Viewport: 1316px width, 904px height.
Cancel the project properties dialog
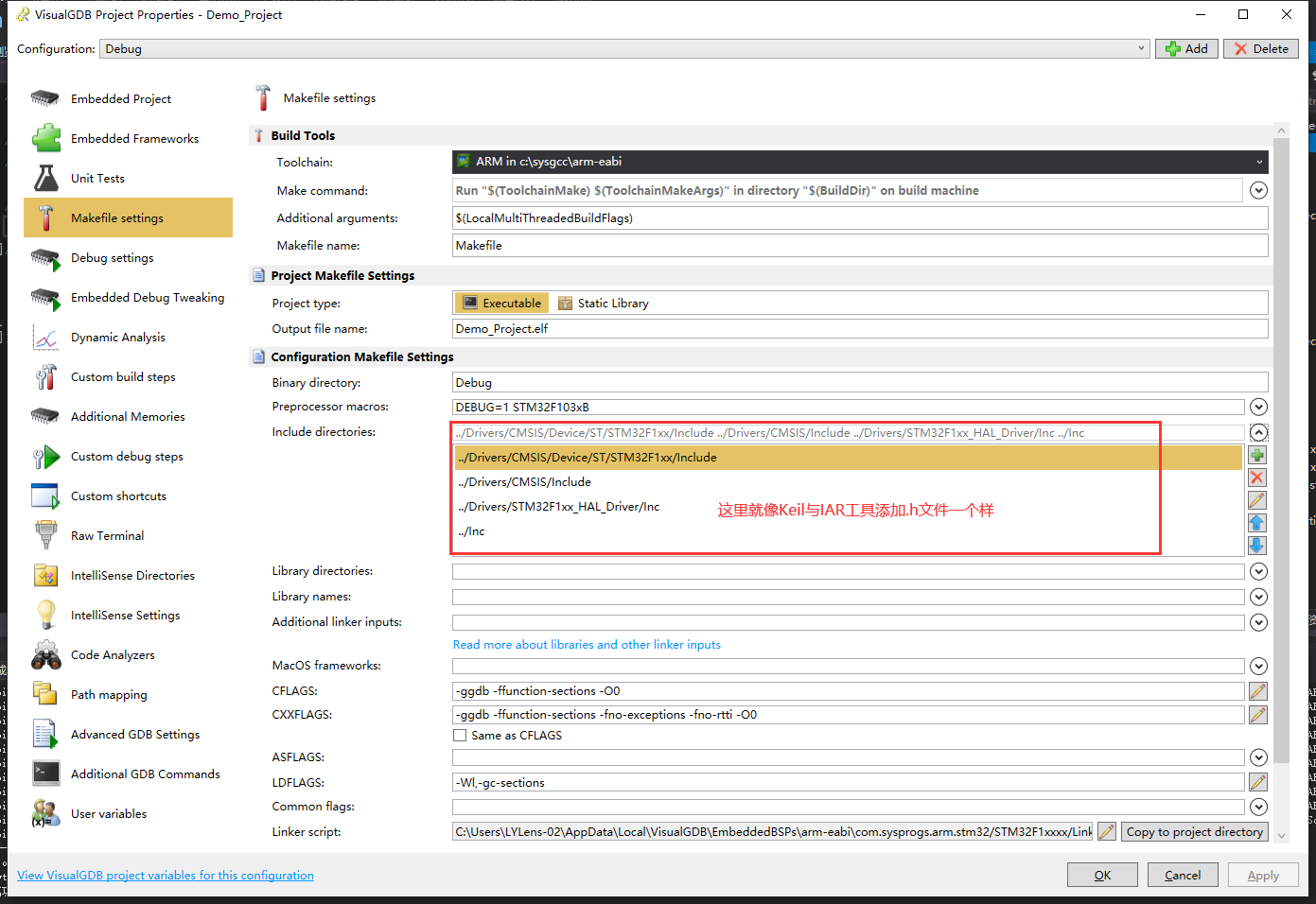pos(1183,875)
